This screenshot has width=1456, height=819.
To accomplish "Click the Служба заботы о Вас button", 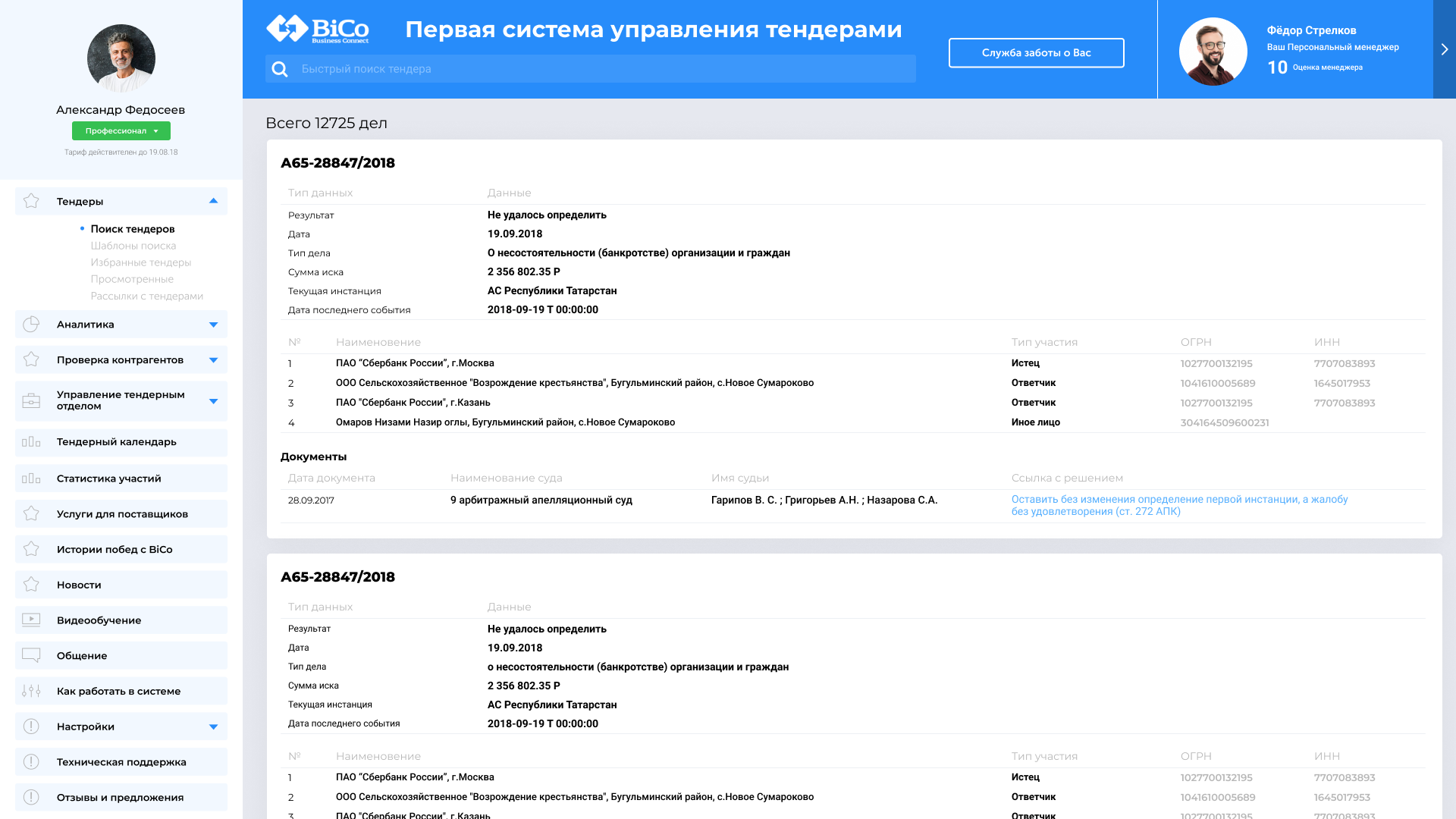I will 1036,52.
